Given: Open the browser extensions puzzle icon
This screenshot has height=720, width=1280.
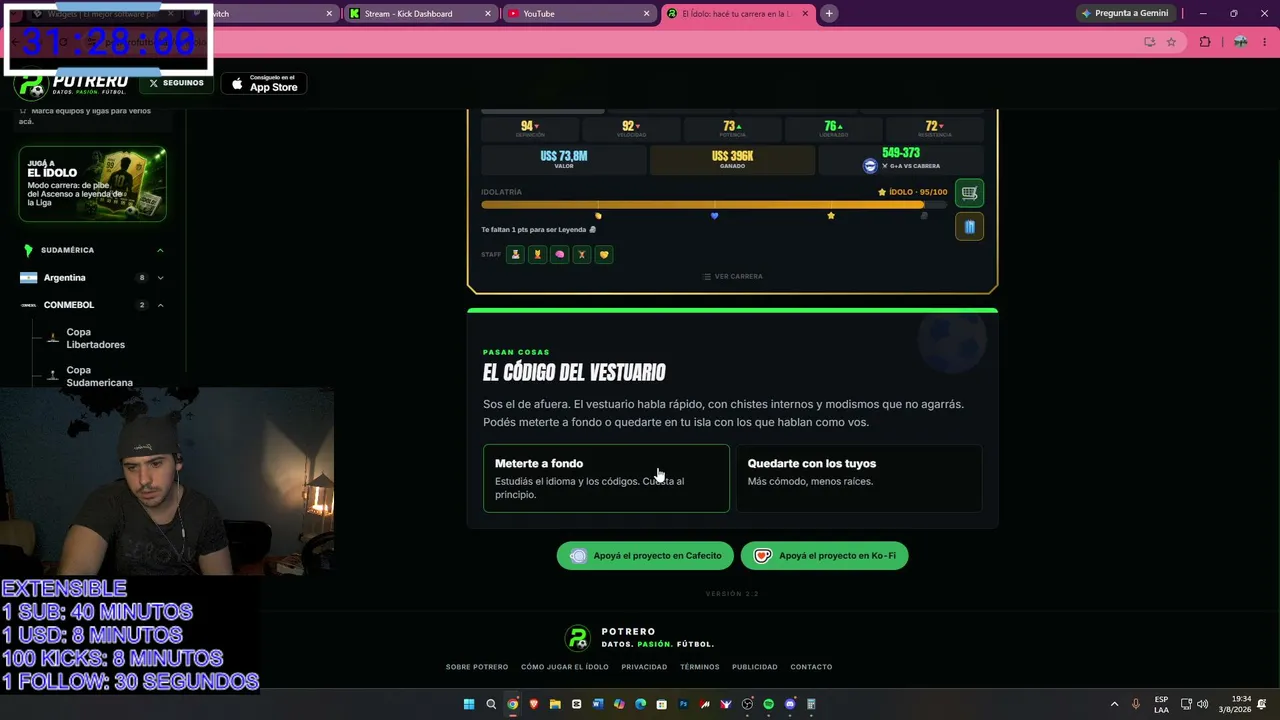Looking at the screenshot, I should [1205, 42].
